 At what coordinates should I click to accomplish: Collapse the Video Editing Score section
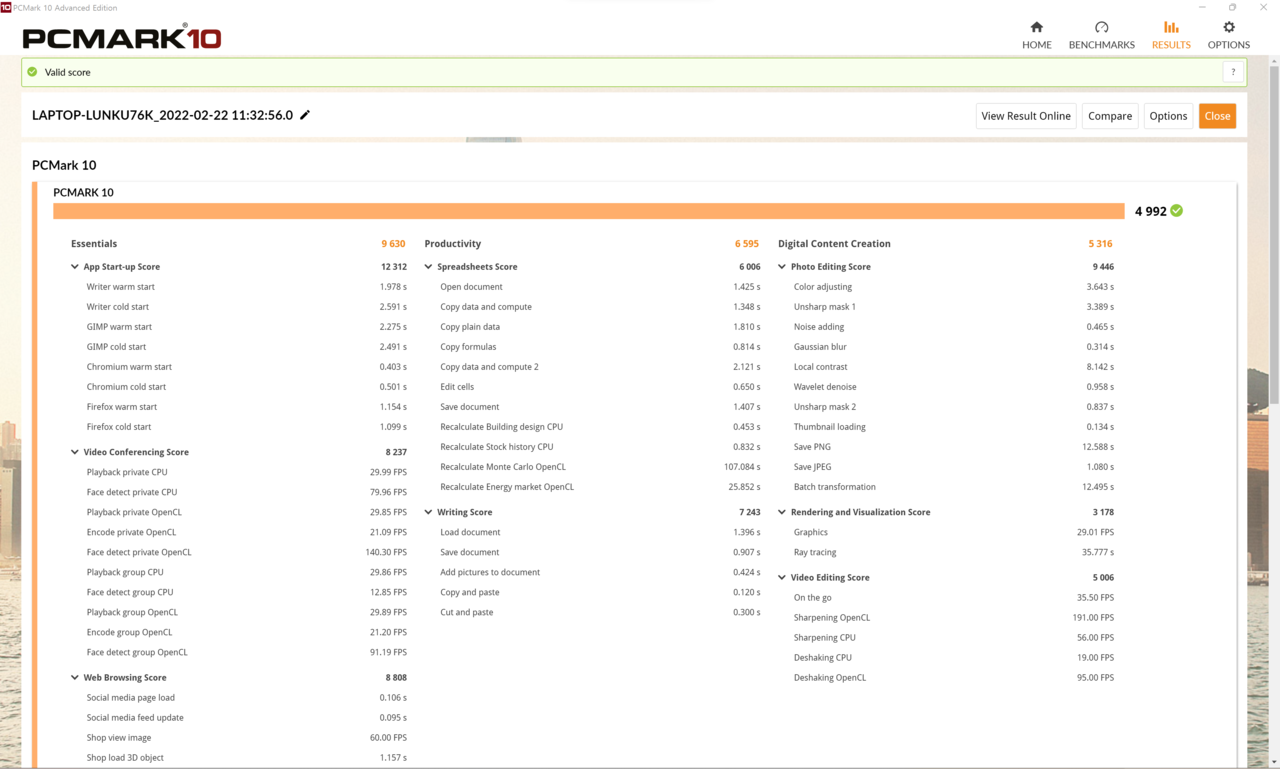782,578
